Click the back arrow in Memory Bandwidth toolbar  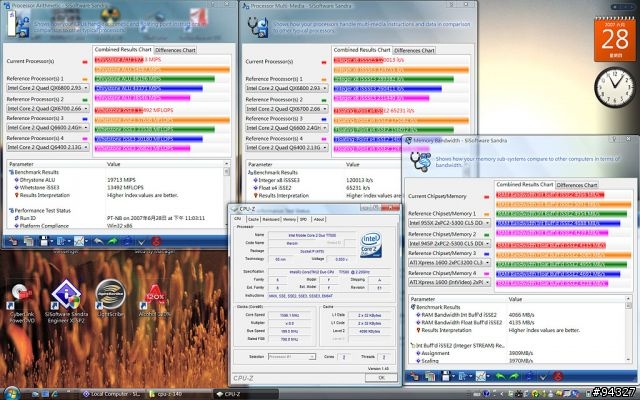point(500,376)
